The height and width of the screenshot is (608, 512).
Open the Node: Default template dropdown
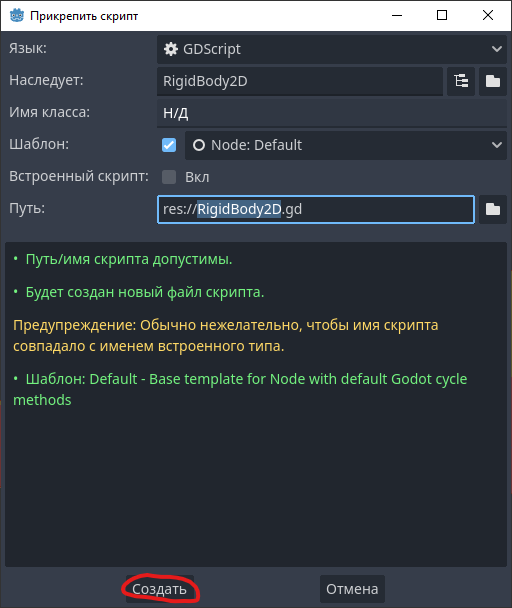(x=346, y=145)
